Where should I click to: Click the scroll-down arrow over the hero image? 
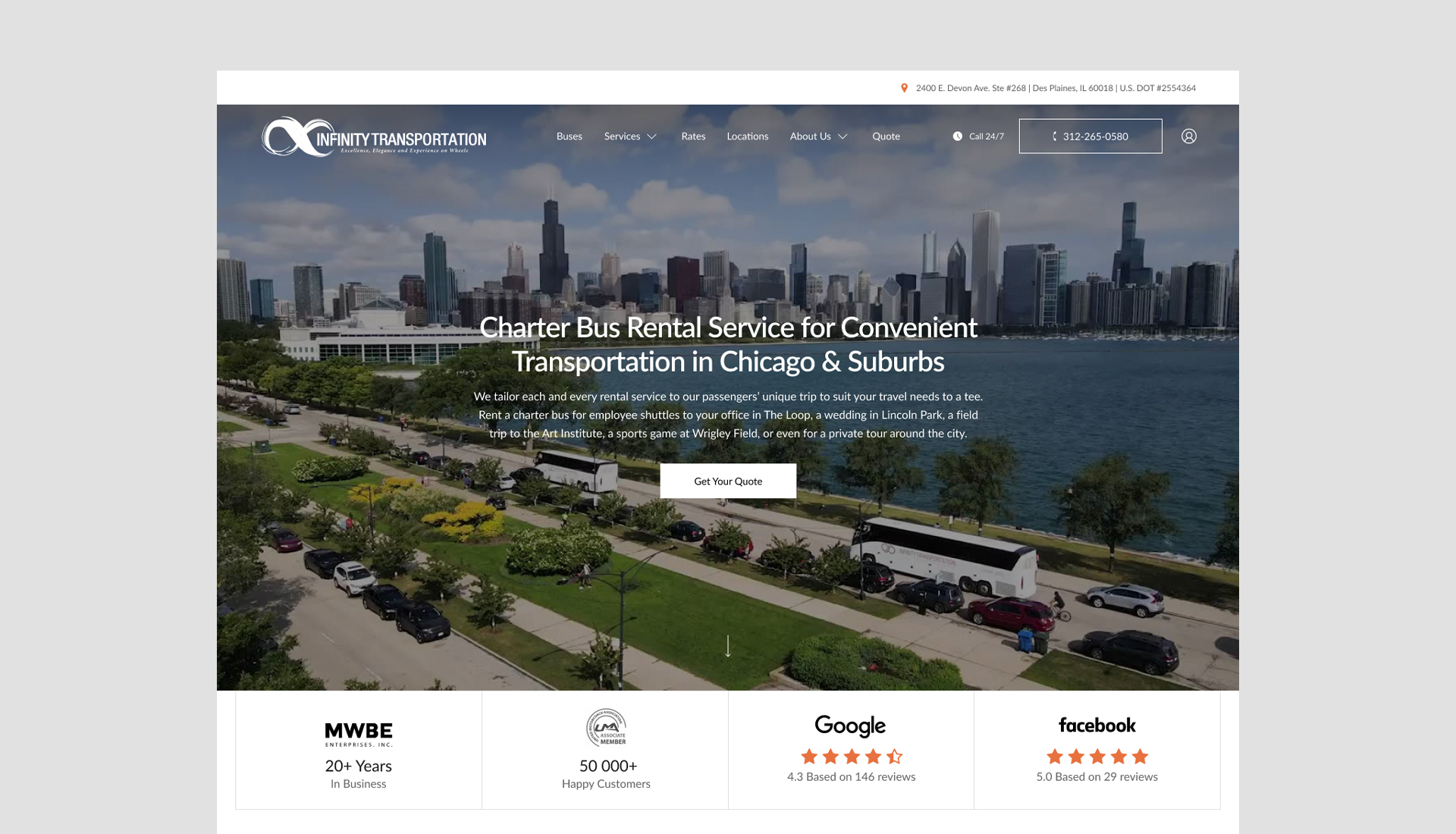pos(728,648)
